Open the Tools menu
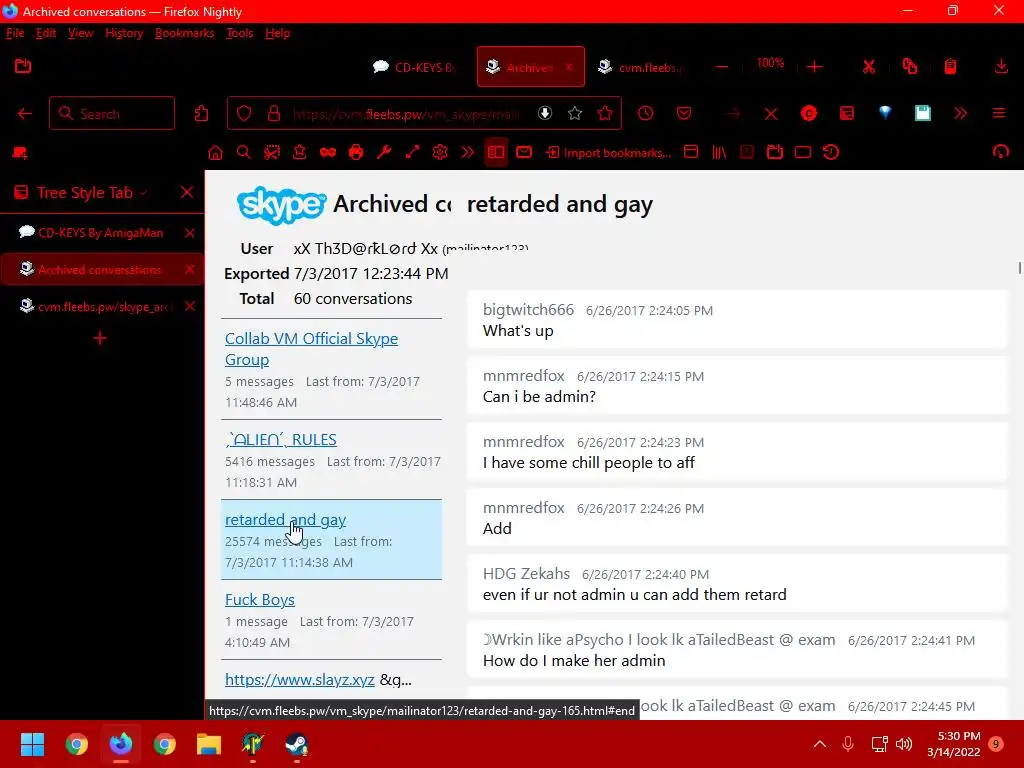Screen dimensions: 1024x768 [239, 33]
